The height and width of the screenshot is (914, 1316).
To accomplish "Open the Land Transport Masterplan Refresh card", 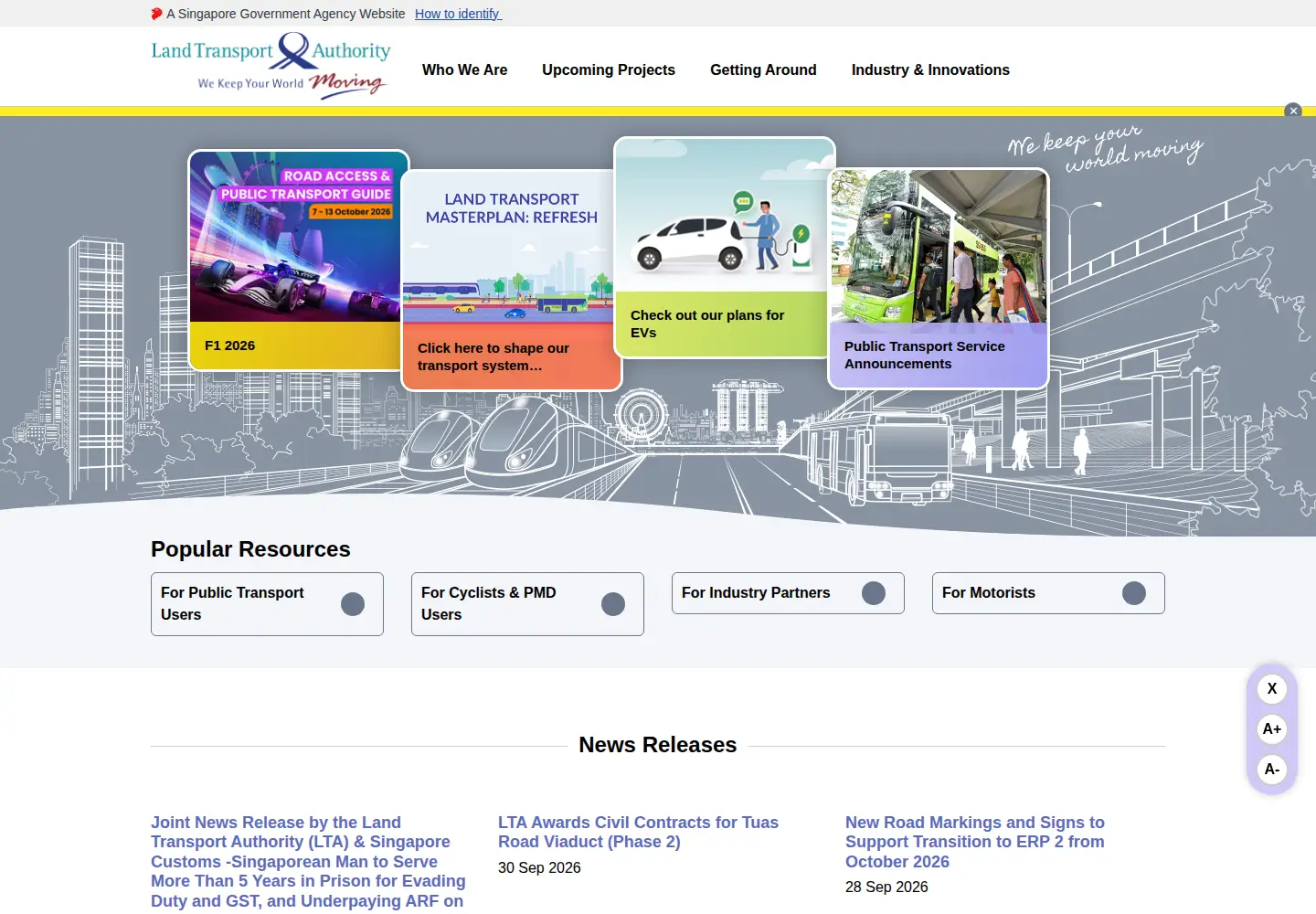I will click(512, 281).
